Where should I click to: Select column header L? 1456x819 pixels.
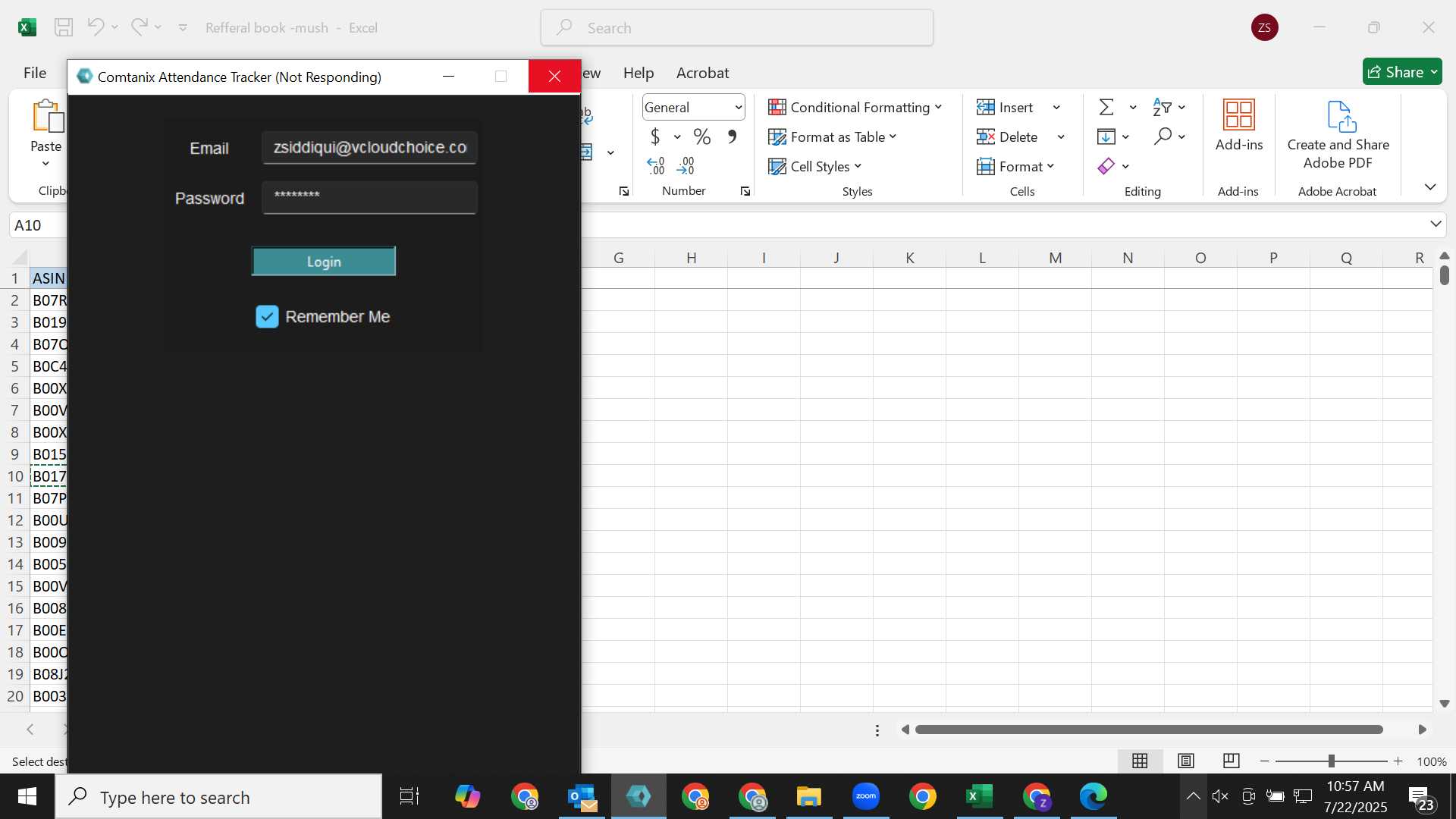click(x=983, y=258)
